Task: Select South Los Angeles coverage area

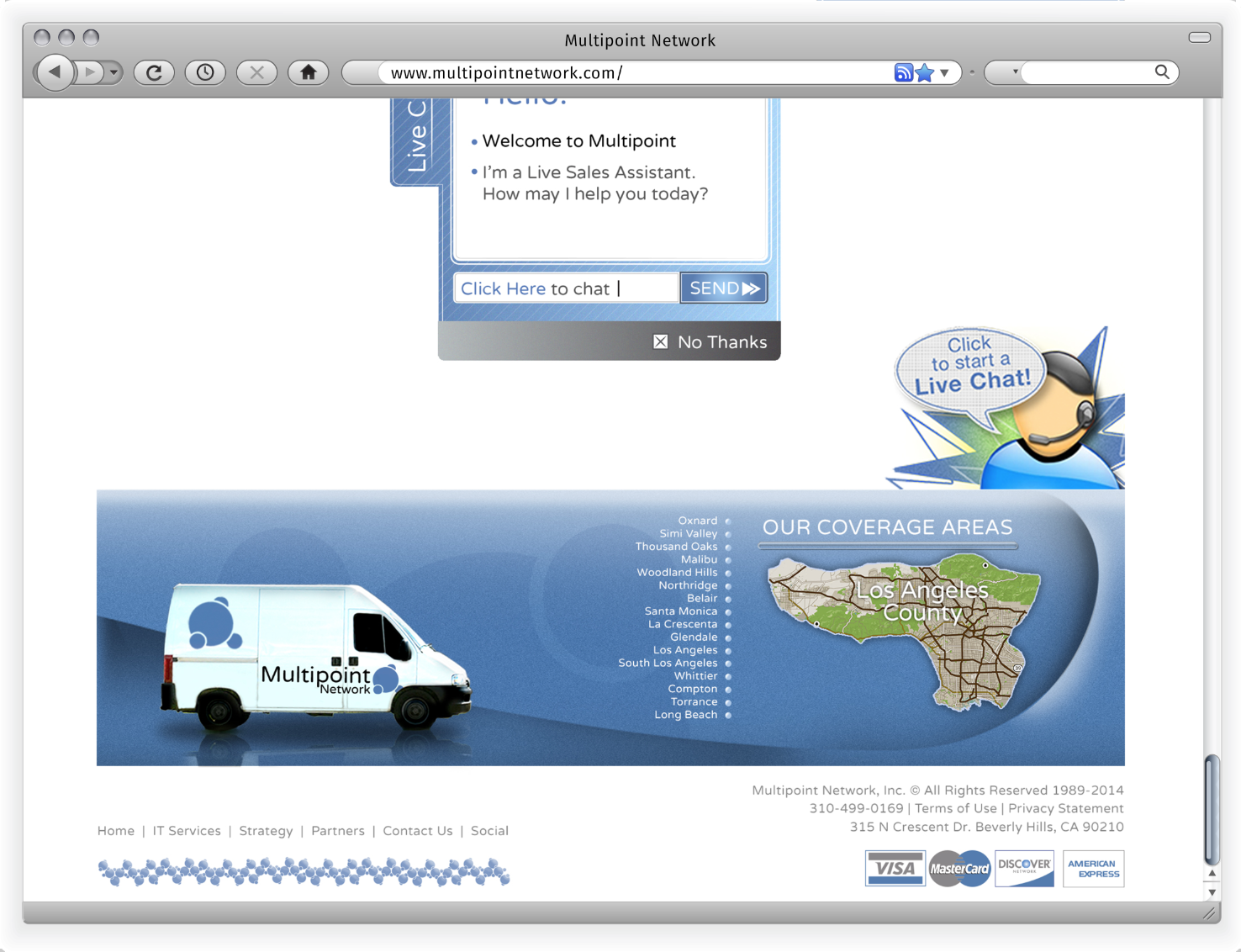Action: (x=668, y=663)
